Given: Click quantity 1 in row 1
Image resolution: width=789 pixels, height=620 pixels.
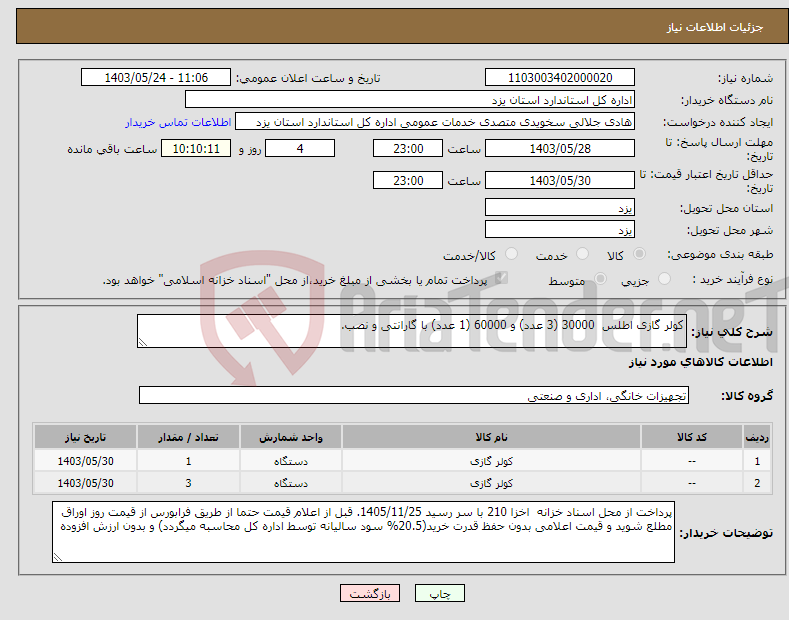Looking at the screenshot, I should pos(188,461).
